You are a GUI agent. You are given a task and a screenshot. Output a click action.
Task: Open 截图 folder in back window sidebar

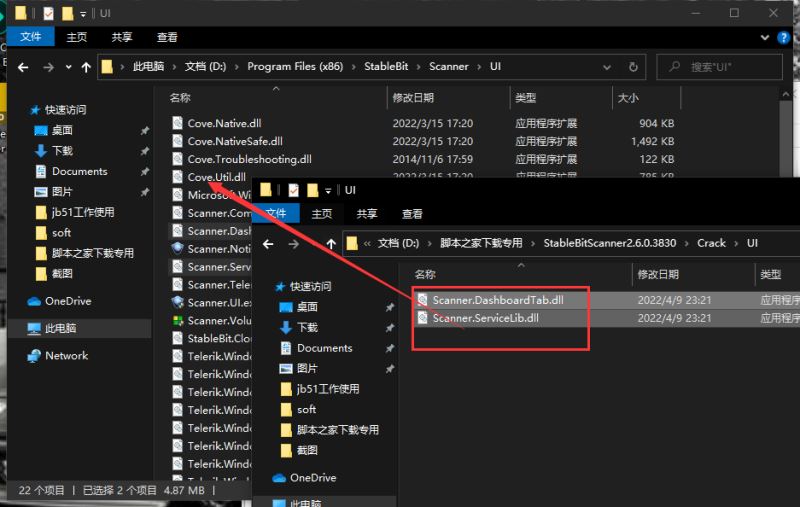click(62, 274)
